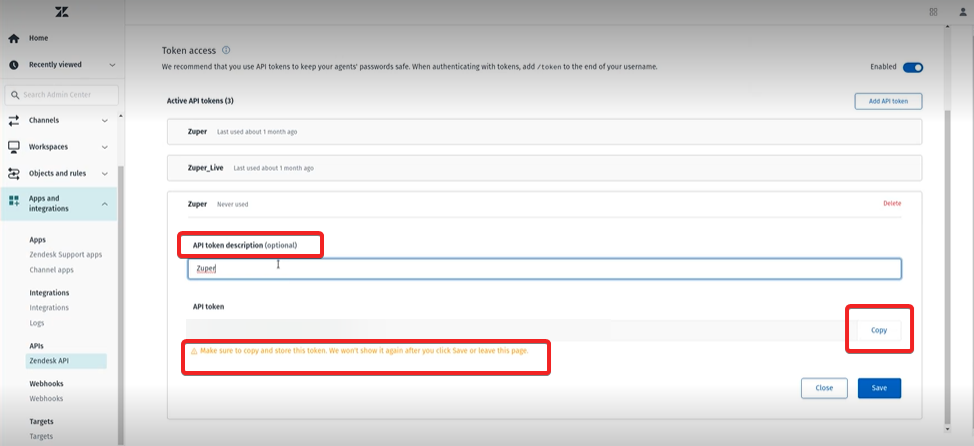Expand the Zuper_Live token row

click(x=544, y=168)
